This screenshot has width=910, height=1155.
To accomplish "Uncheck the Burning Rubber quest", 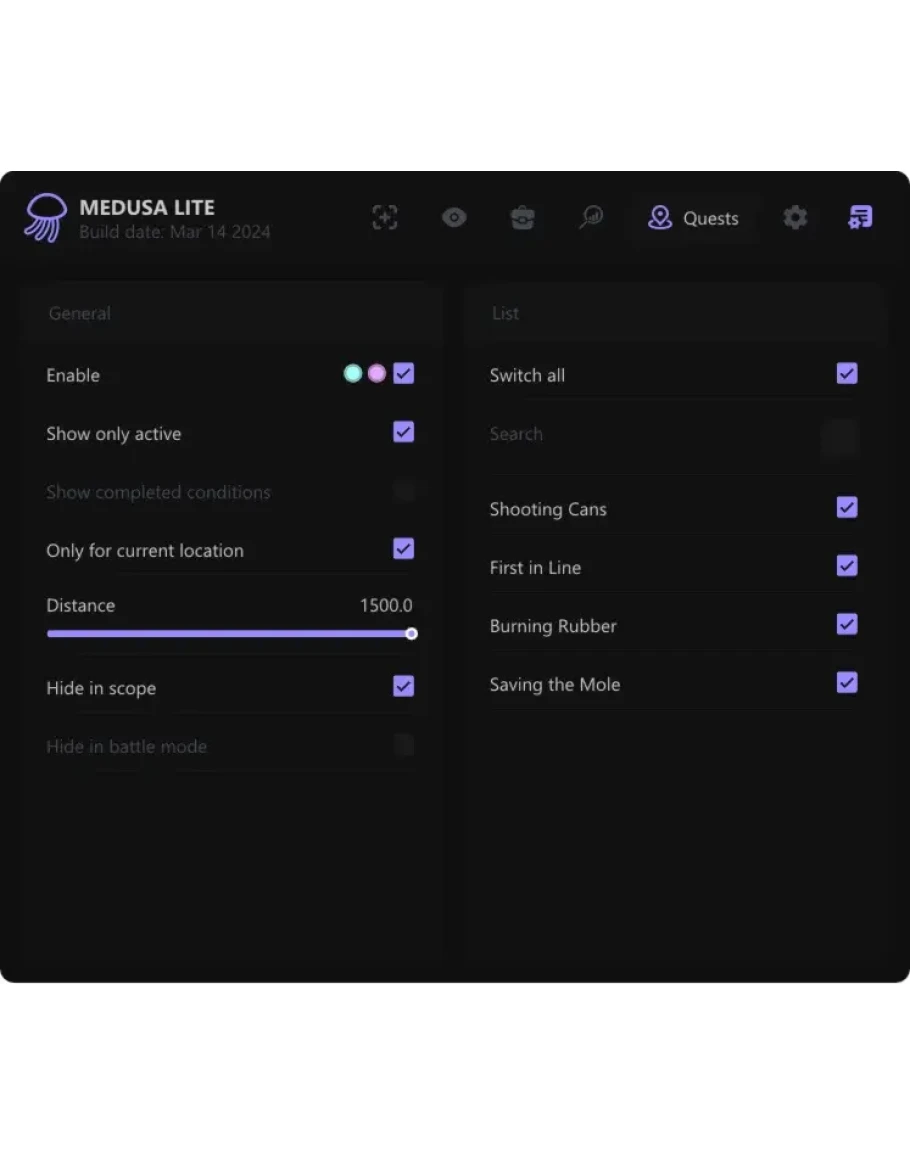I will click(847, 625).
